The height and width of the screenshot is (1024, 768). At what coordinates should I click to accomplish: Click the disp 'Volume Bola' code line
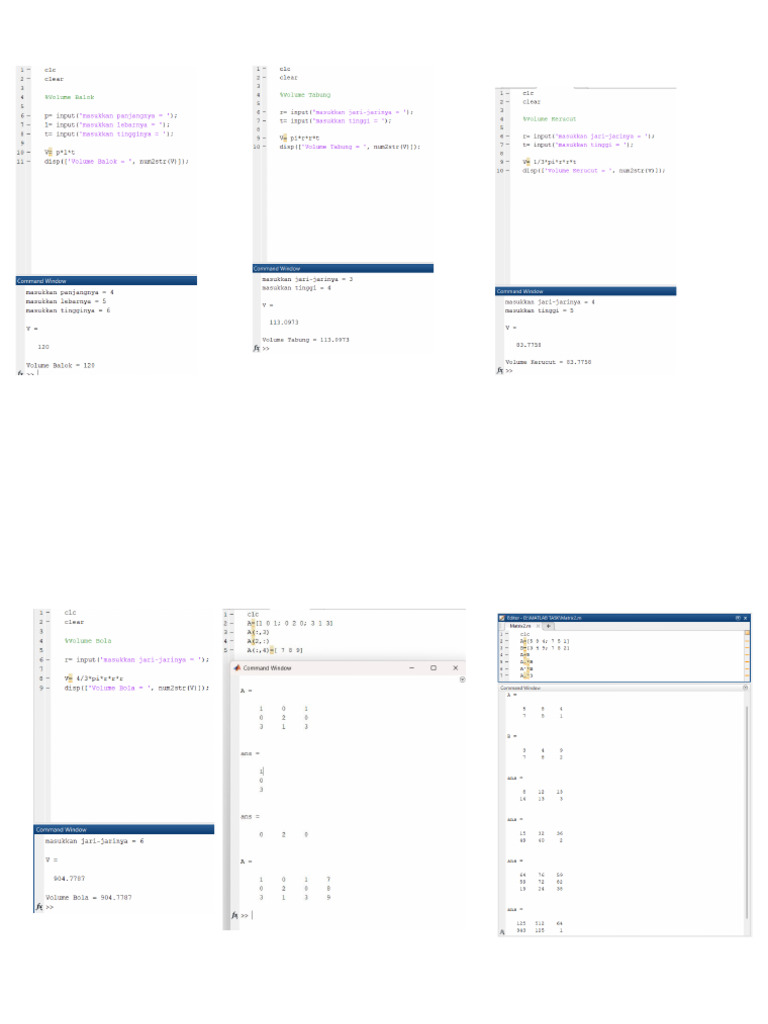pyautogui.click(x=136, y=688)
